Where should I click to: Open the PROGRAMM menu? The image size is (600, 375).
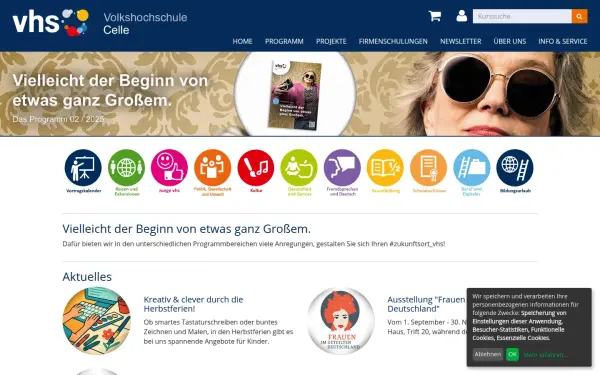tap(284, 41)
